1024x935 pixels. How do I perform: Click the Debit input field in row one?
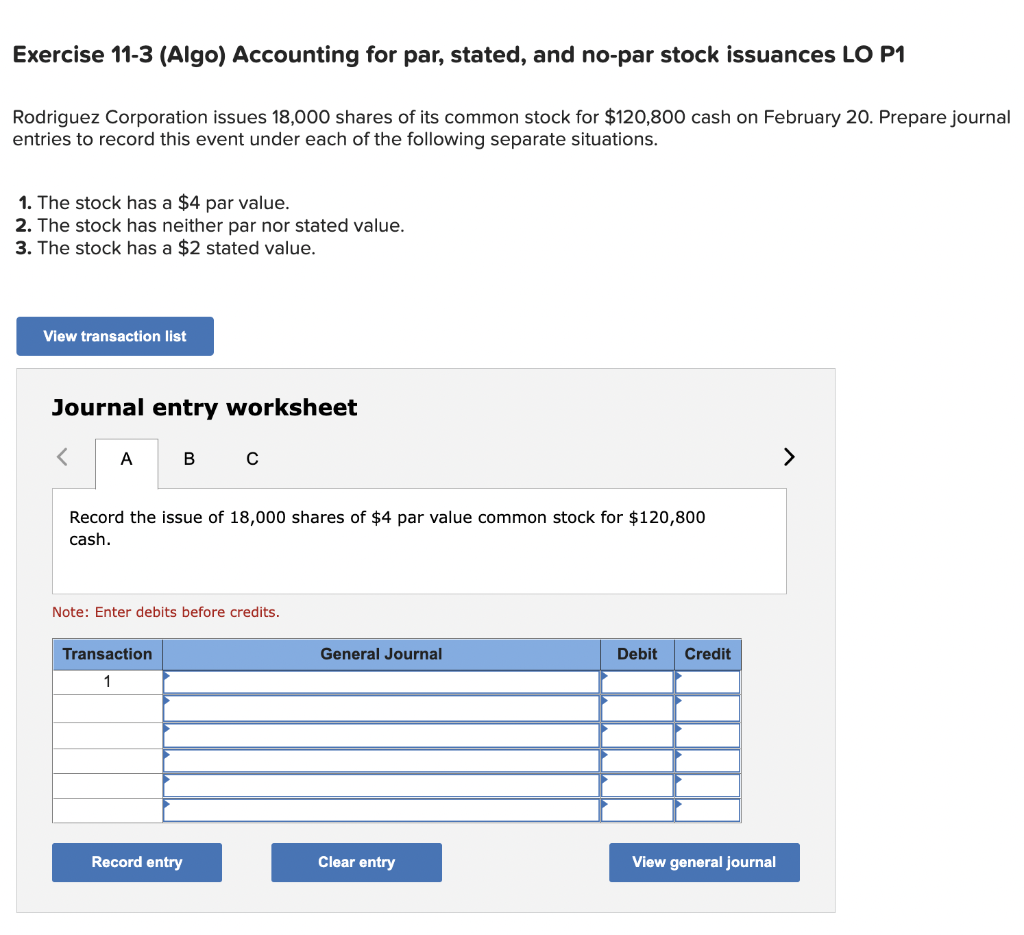637,681
